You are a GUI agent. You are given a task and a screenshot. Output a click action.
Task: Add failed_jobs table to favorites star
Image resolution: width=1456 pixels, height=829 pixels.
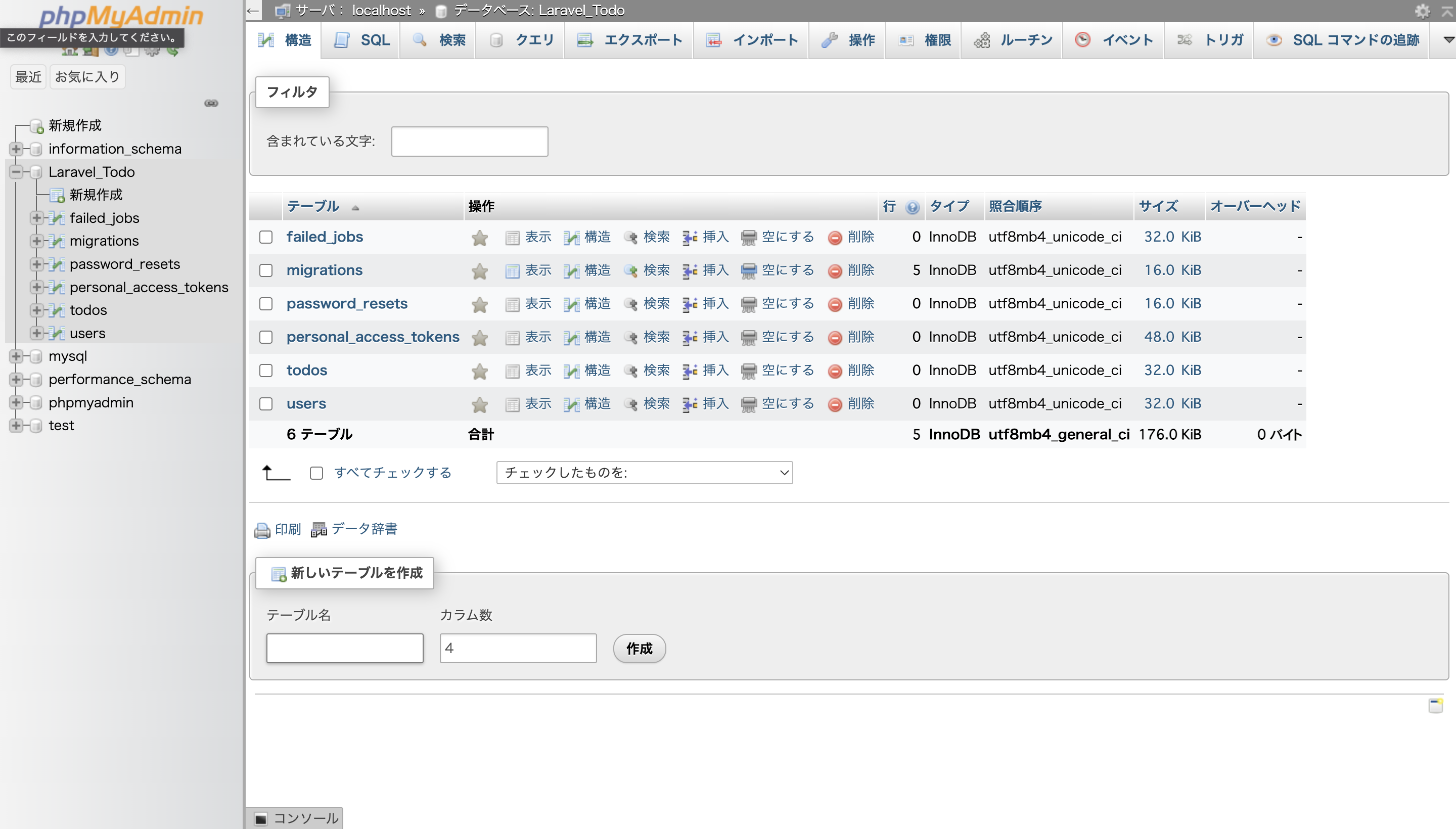[x=479, y=238]
